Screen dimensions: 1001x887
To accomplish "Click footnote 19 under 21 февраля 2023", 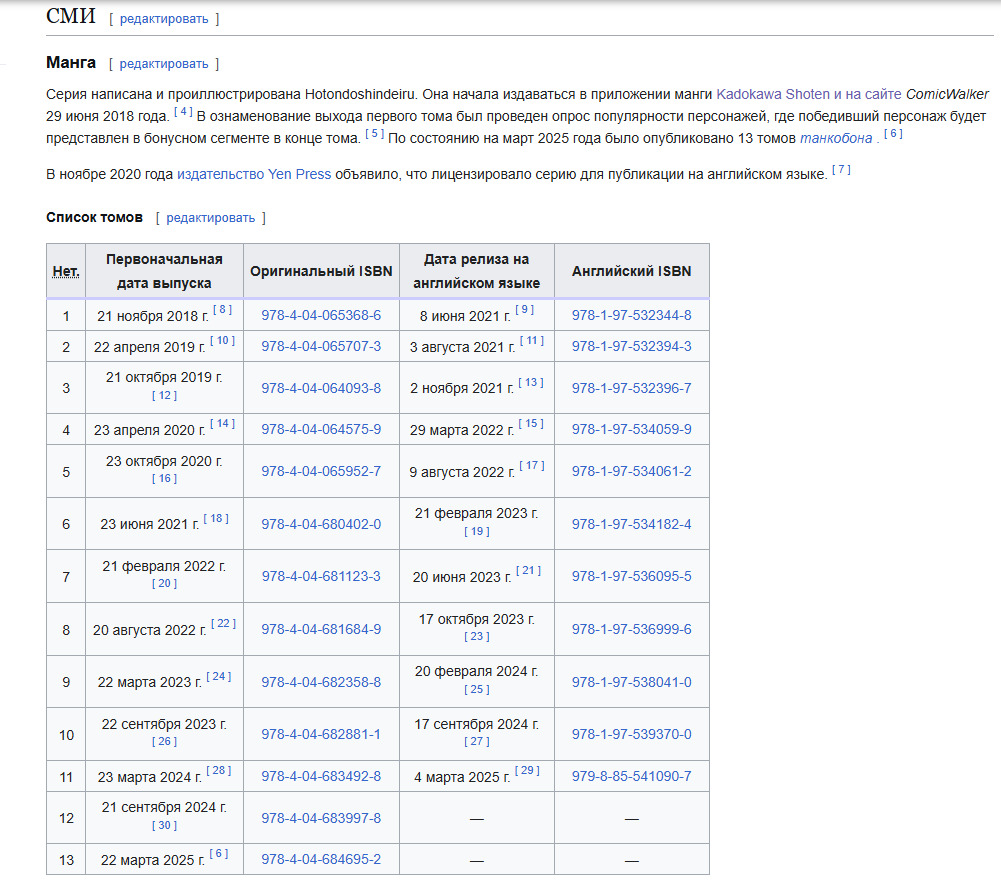I will coord(477,532).
